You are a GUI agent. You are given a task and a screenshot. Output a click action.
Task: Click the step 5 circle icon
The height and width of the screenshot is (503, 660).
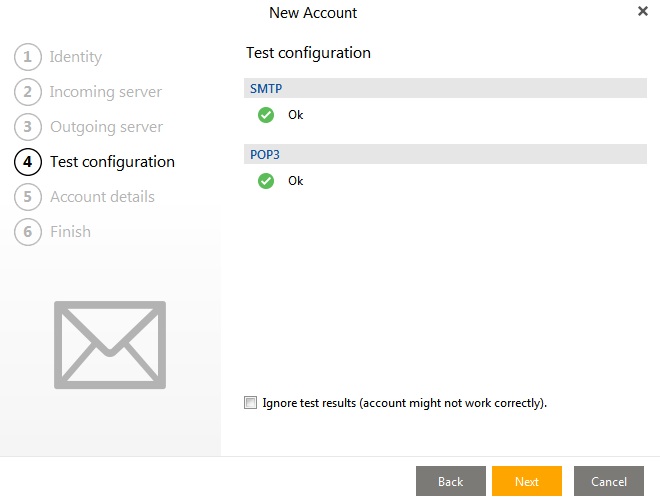pyautogui.click(x=28, y=197)
